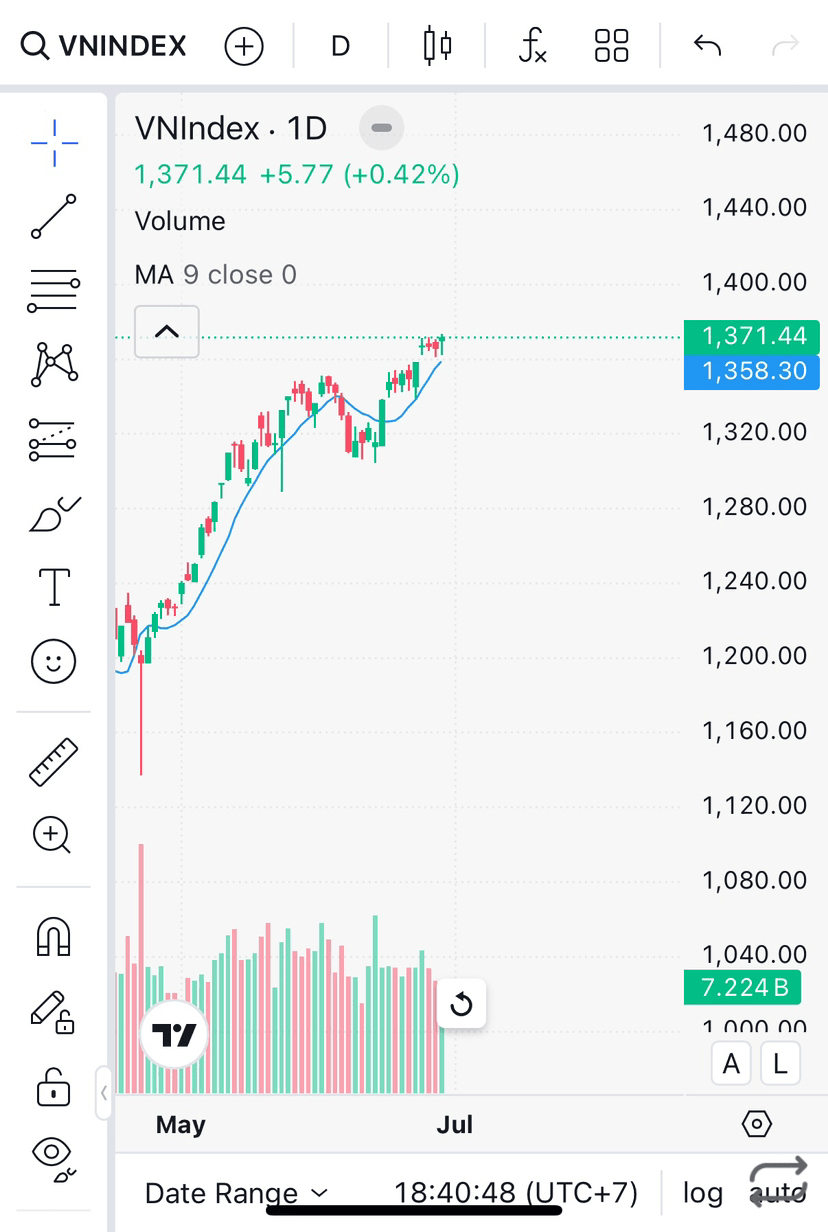
Task: Select the text annotation tool
Action: (x=54, y=587)
